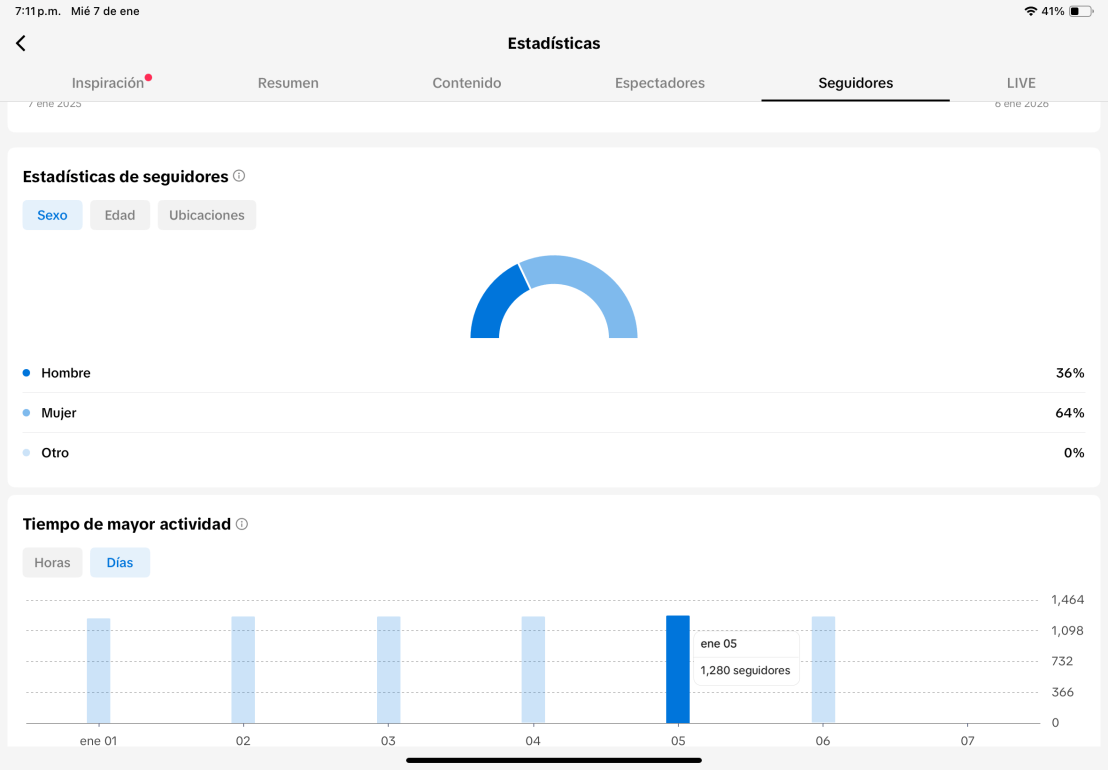Select the Edad filter chip
The width and height of the screenshot is (1108, 770).
[119, 215]
